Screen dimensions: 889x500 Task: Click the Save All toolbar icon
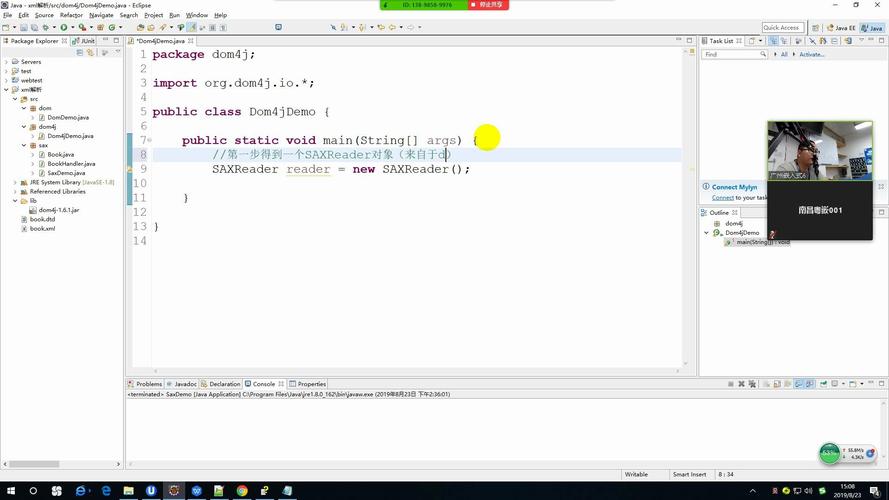[x=35, y=27]
